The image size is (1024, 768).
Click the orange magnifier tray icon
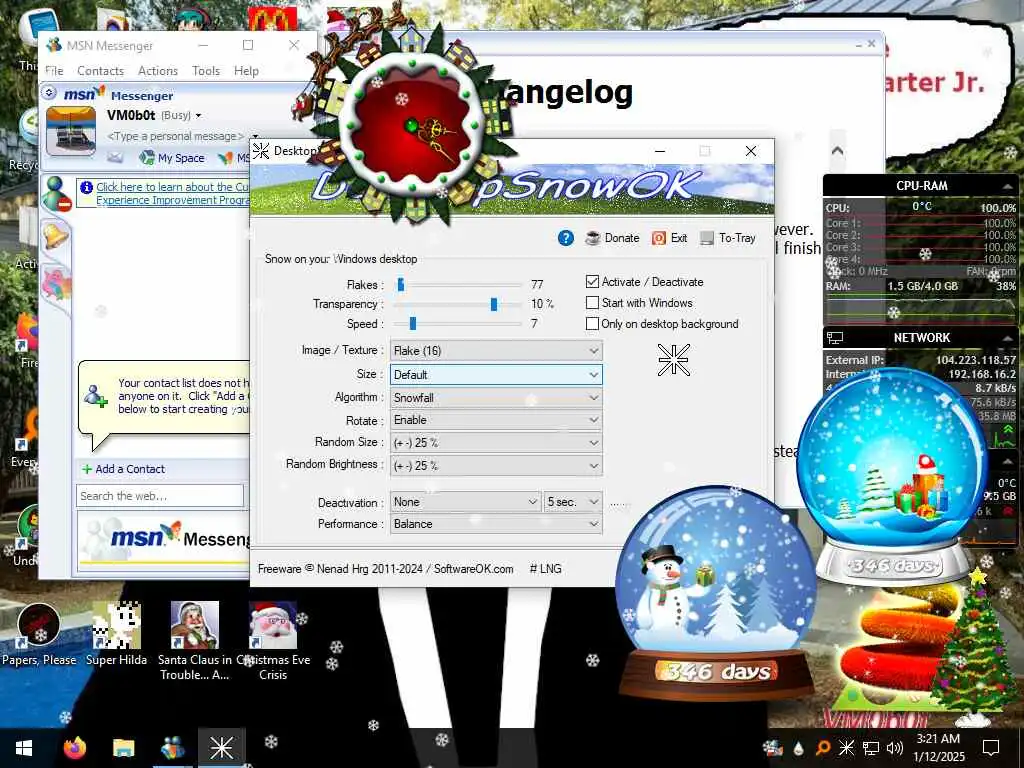point(822,748)
